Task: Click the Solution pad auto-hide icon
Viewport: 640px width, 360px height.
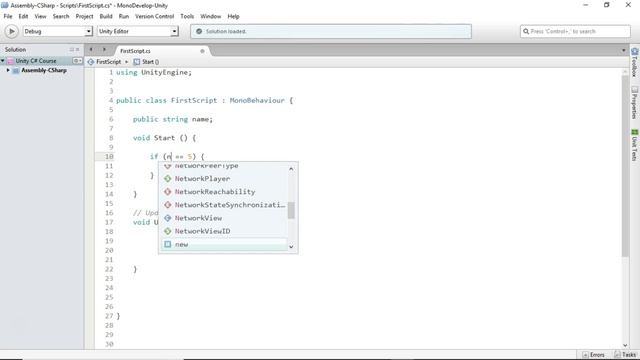Action: coord(72,49)
